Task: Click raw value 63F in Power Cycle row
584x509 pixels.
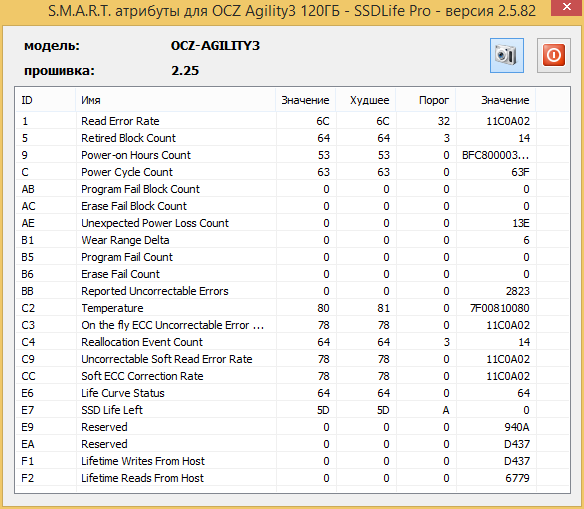Action: (x=520, y=172)
